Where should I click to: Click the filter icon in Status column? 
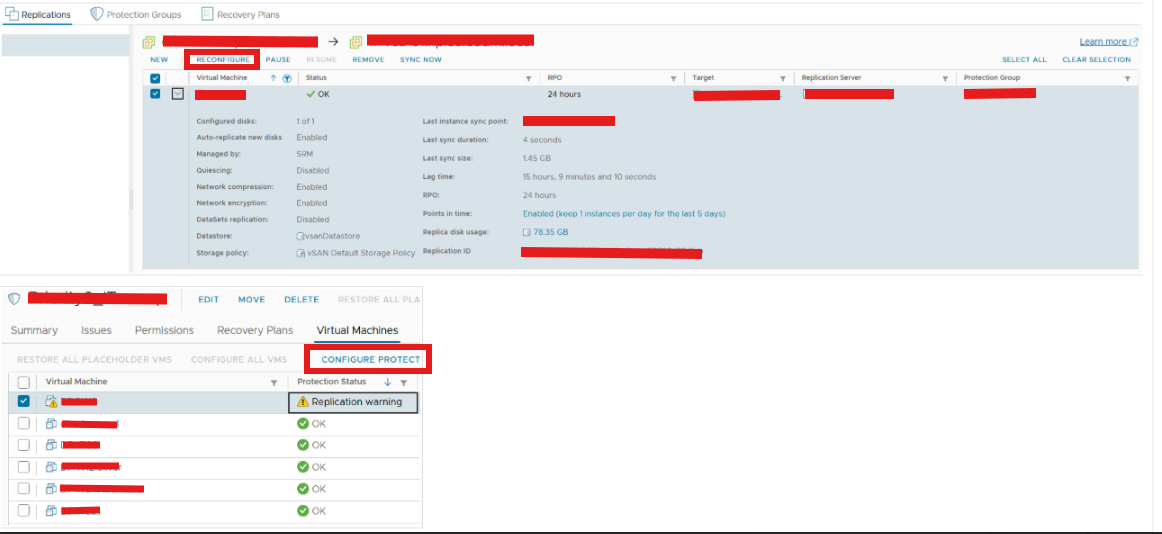[528, 78]
